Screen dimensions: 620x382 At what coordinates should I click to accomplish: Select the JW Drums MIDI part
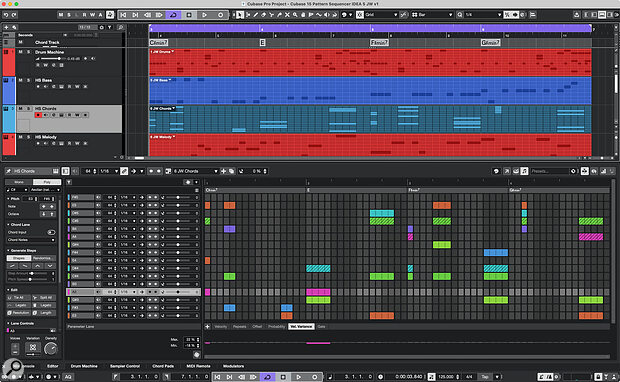point(370,62)
